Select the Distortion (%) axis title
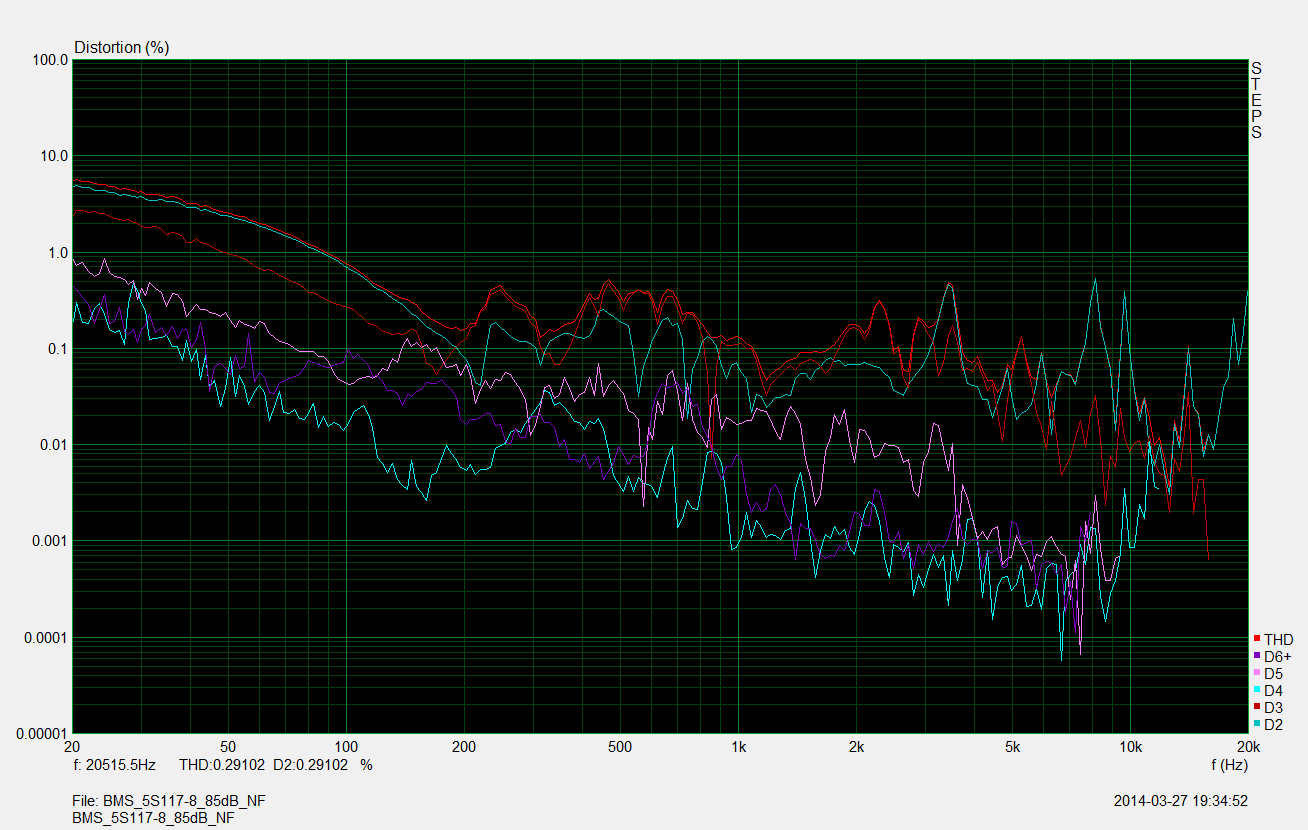This screenshot has height=830, width=1308. [121, 47]
